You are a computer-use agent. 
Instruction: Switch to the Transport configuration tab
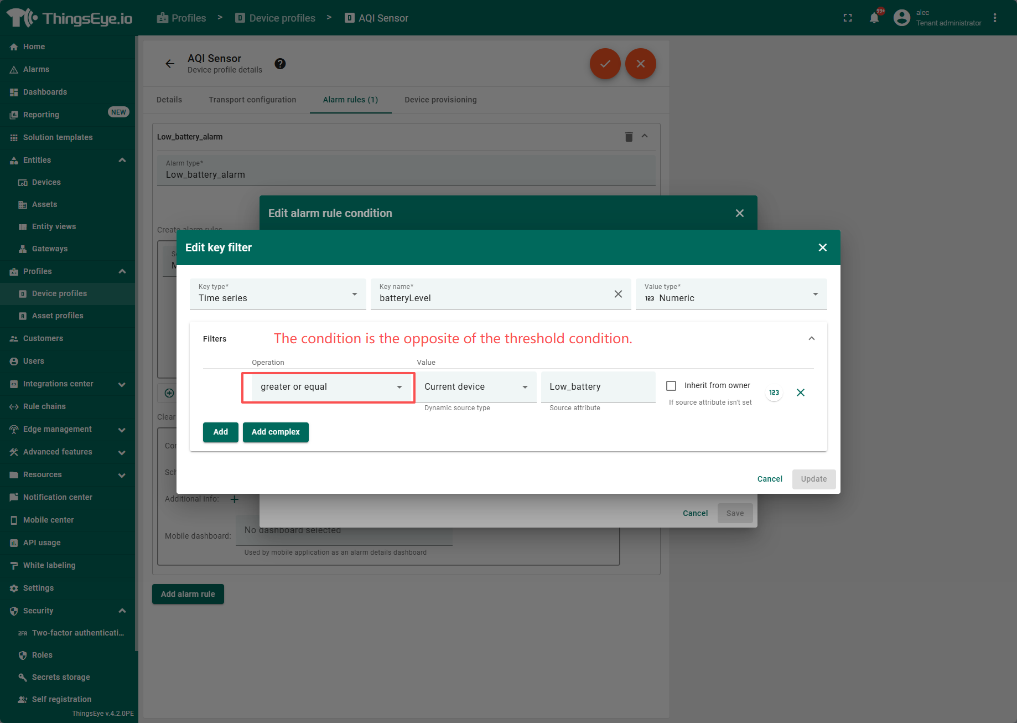[252, 100]
